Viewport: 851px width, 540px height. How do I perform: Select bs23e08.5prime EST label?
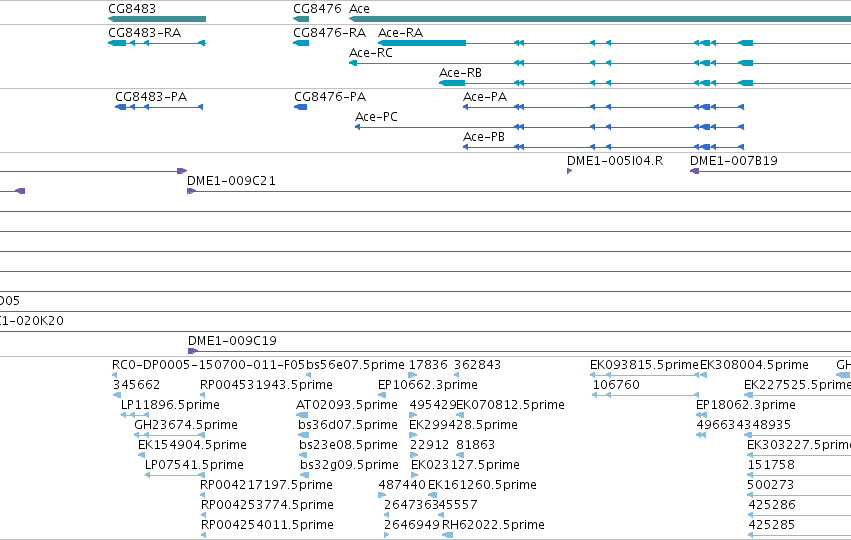pos(348,445)
